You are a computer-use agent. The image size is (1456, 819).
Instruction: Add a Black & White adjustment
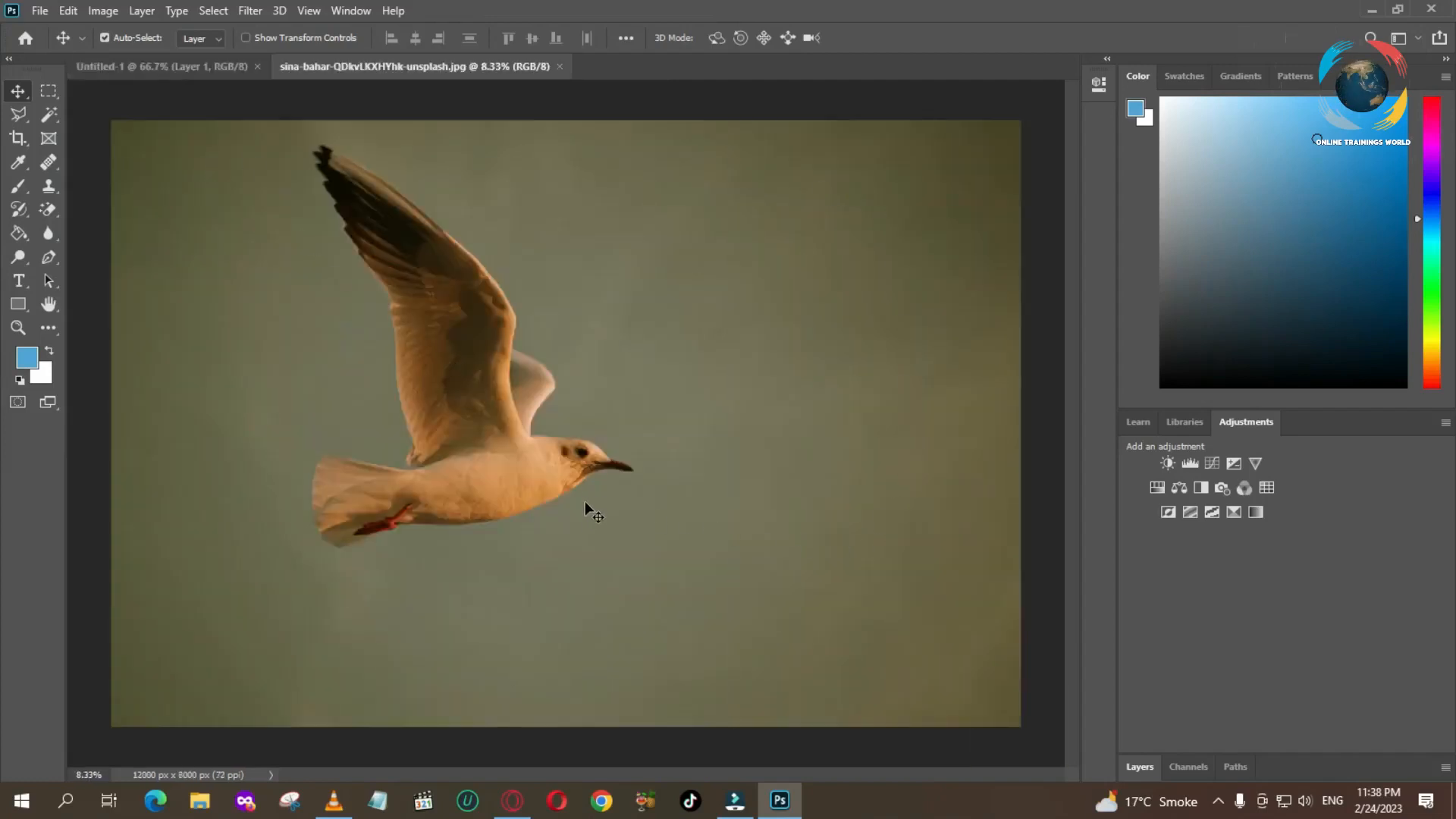pos(1200,488)
